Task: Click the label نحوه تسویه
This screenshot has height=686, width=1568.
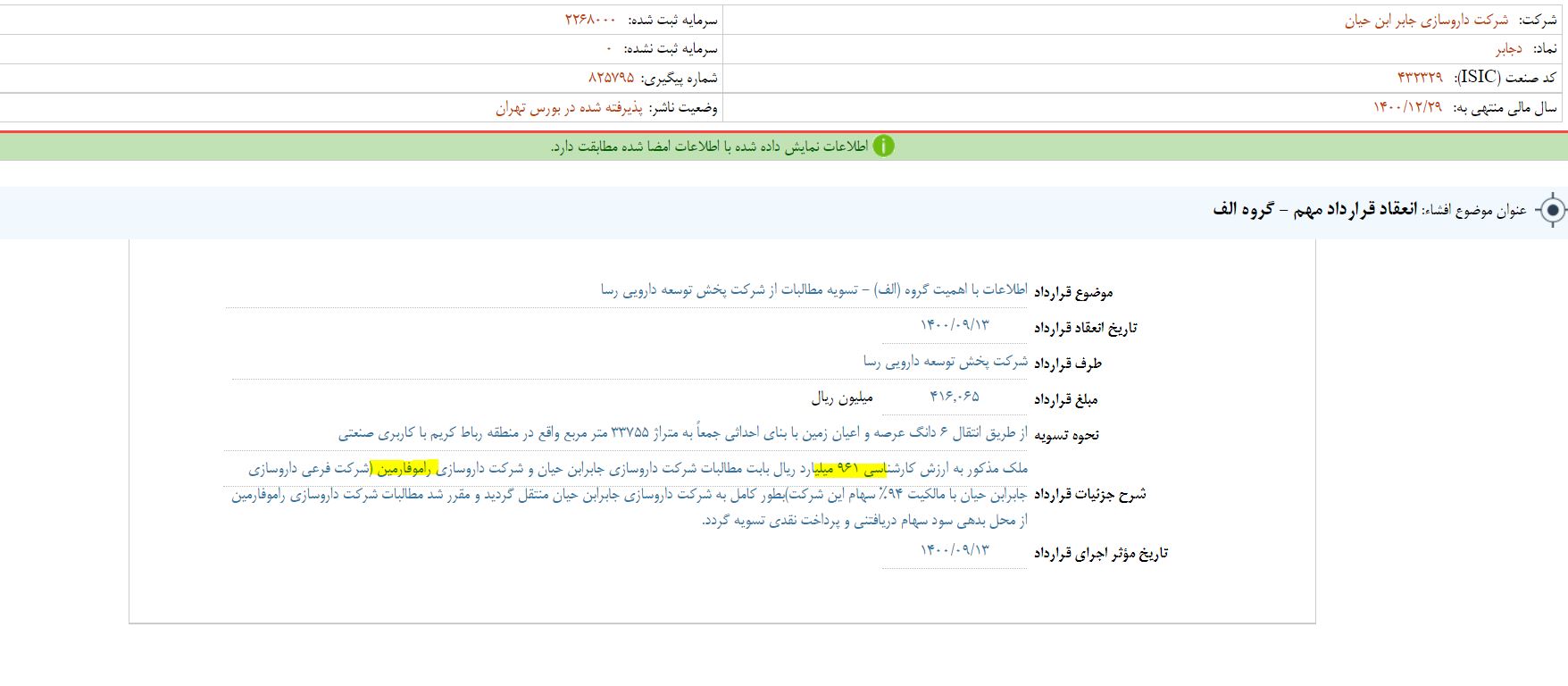Action: point(1067,435)
